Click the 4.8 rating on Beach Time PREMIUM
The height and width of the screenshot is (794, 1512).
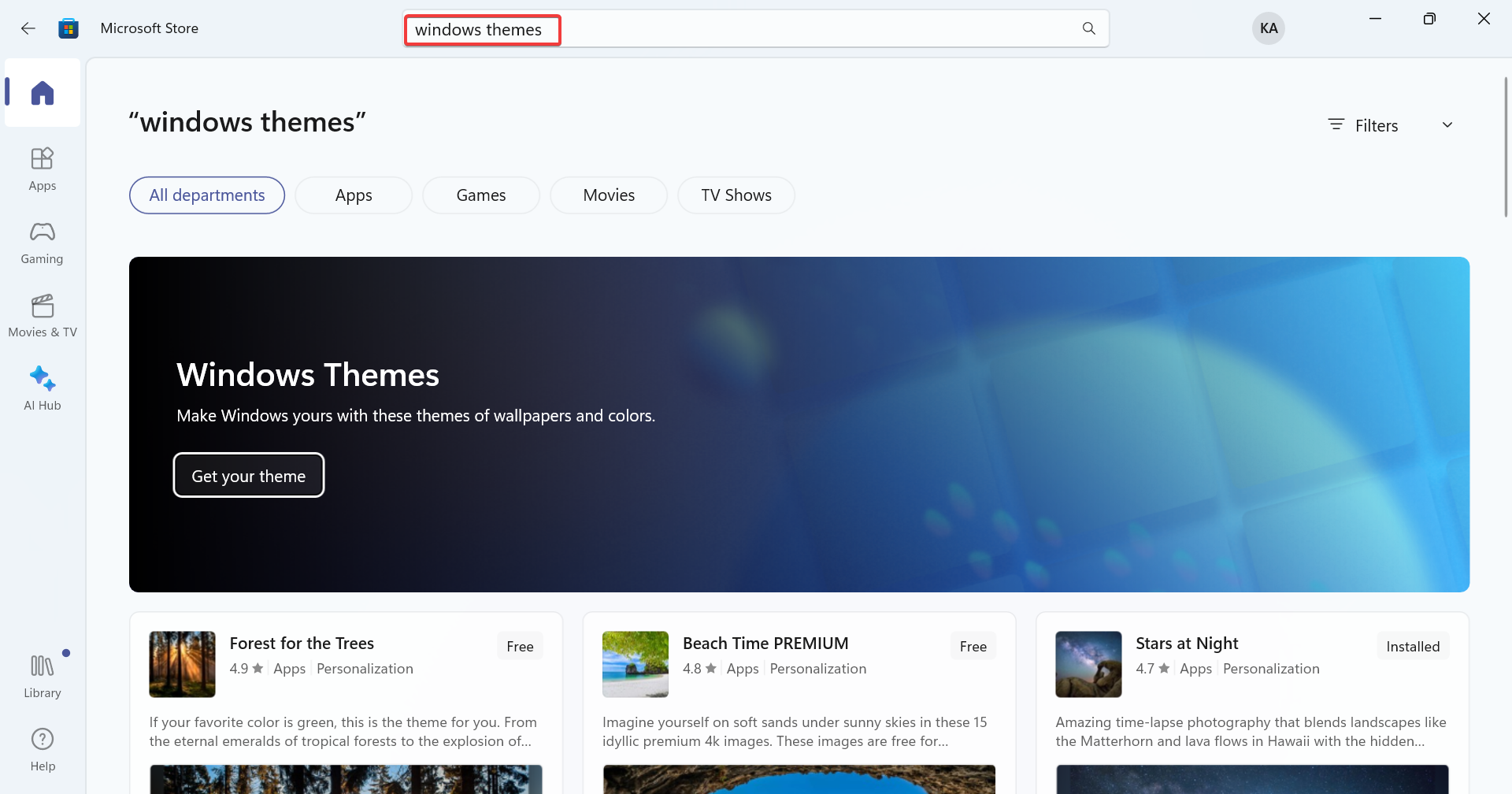click(x=699, y=669)
